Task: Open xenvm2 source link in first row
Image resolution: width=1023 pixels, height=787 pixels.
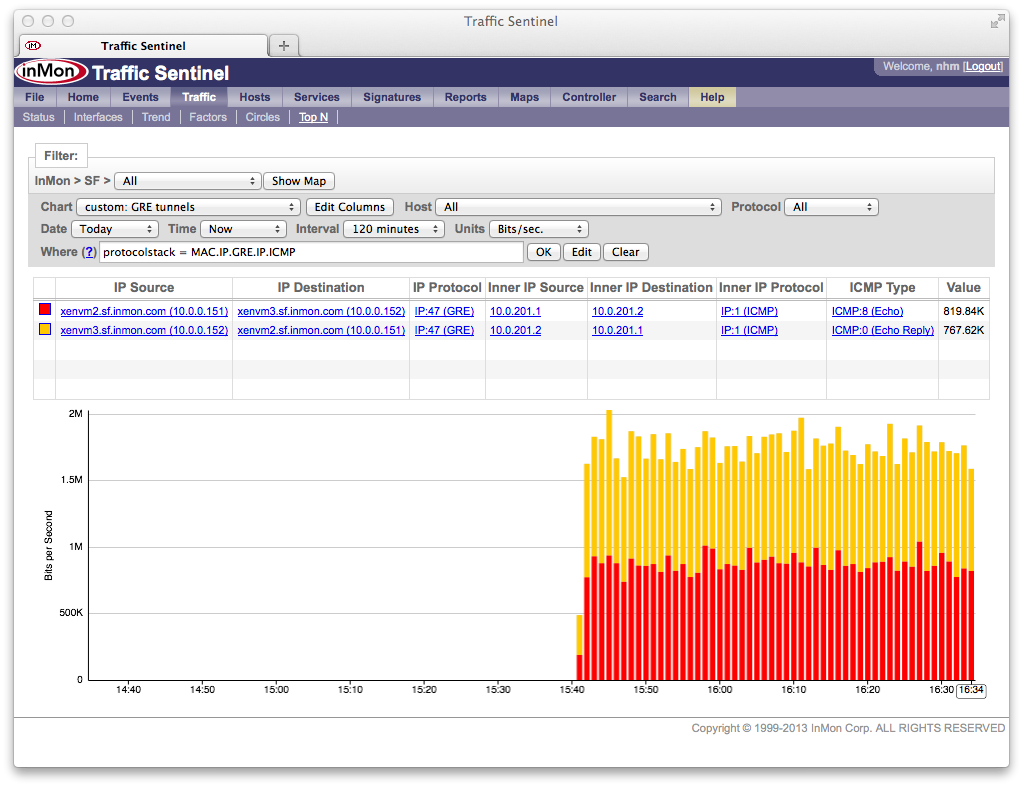Action: (144, 311)
